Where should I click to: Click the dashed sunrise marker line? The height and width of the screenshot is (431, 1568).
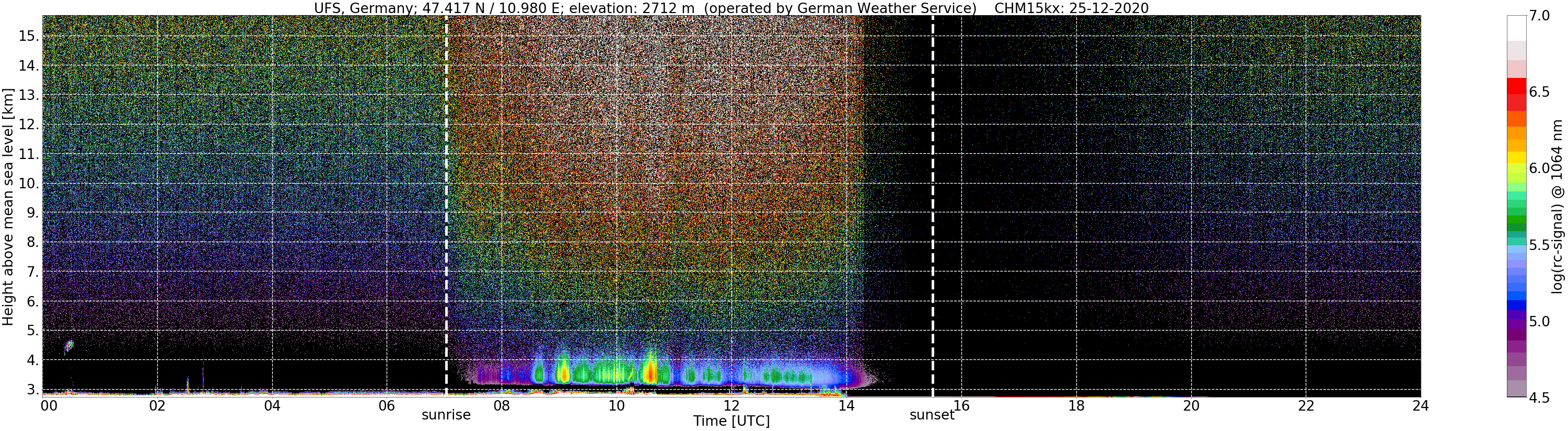coord(446,206)
